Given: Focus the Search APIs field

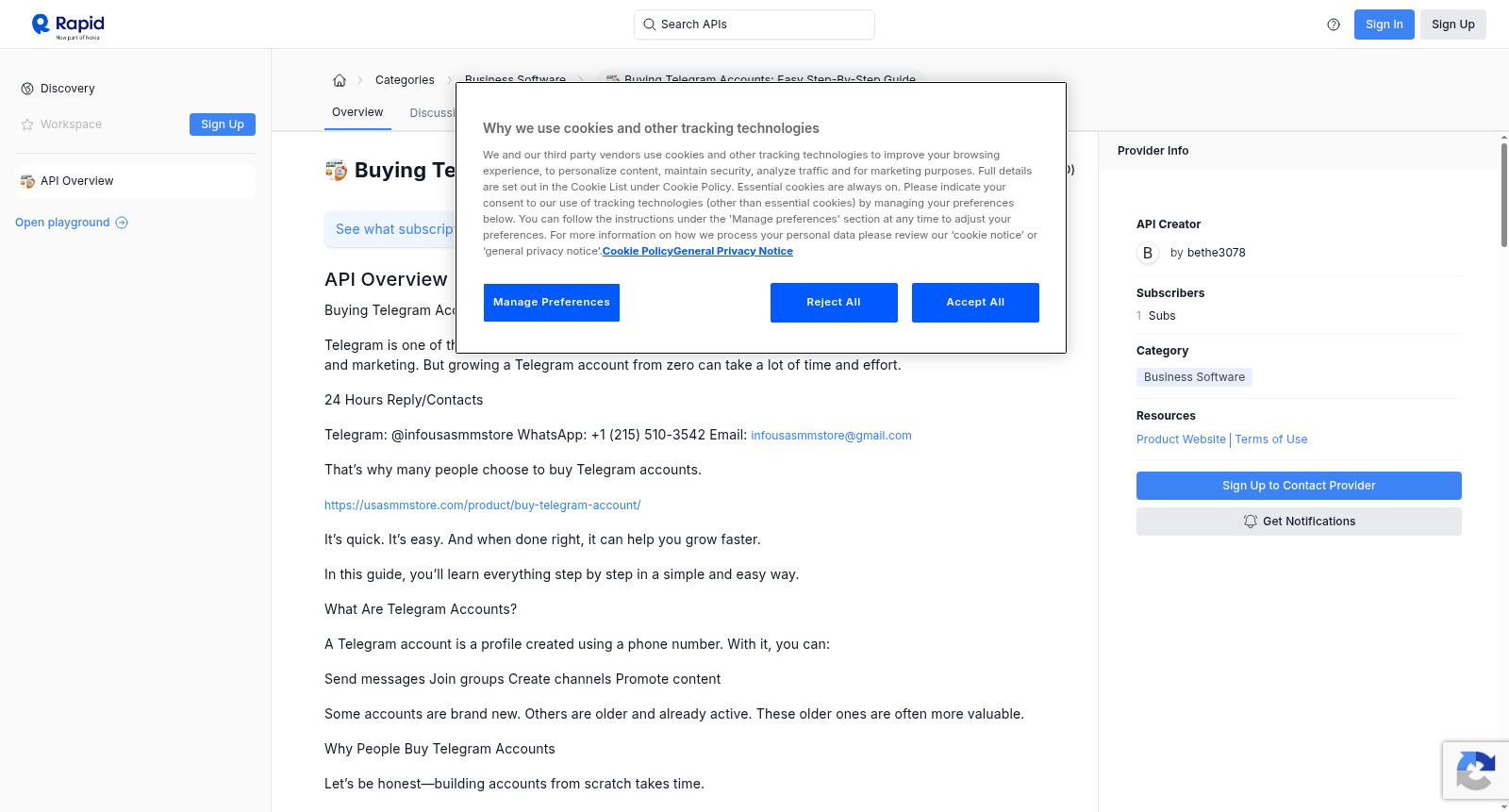Looking at the screenshot, I should (x=754, y=25).
